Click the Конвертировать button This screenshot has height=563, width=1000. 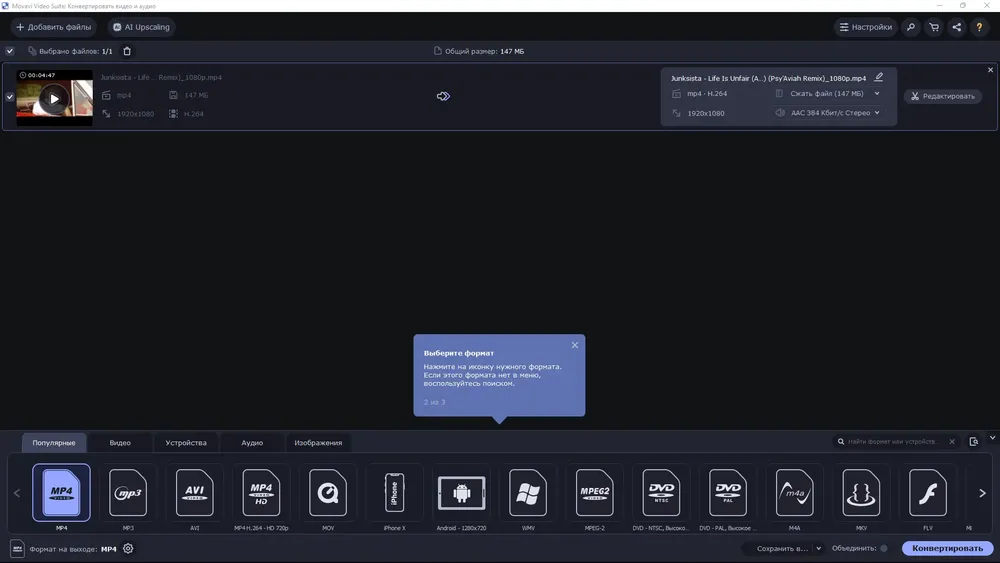(x=947, y=548)
